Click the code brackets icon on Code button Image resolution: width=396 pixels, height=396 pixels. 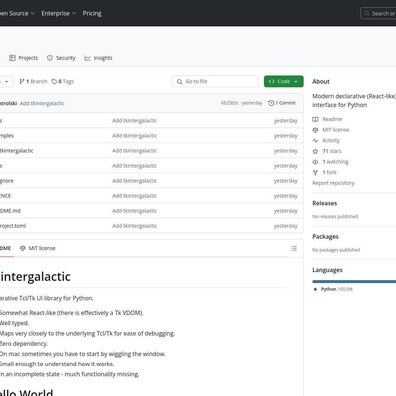272,81
